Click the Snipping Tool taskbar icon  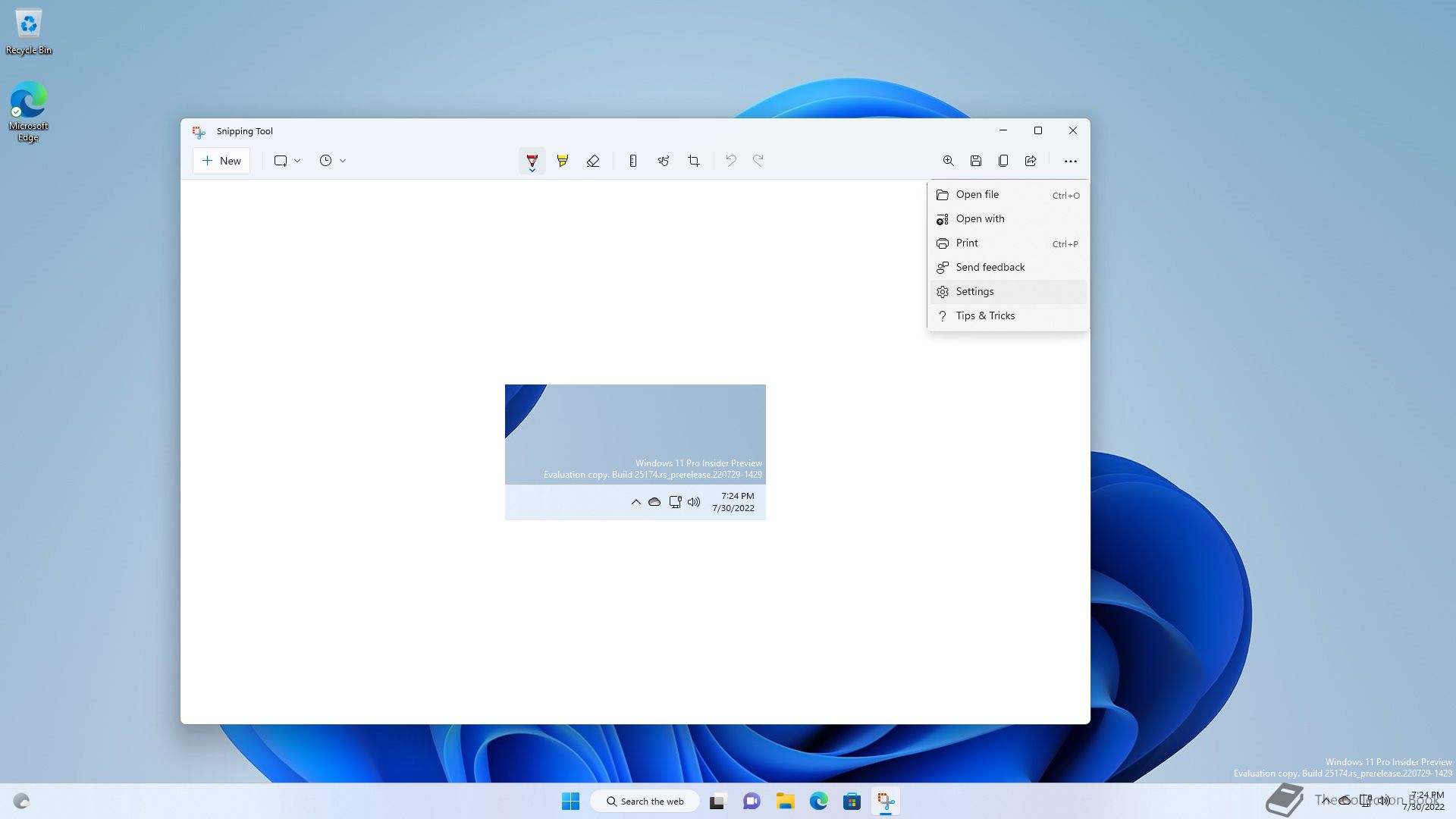[x=885, y=801]
